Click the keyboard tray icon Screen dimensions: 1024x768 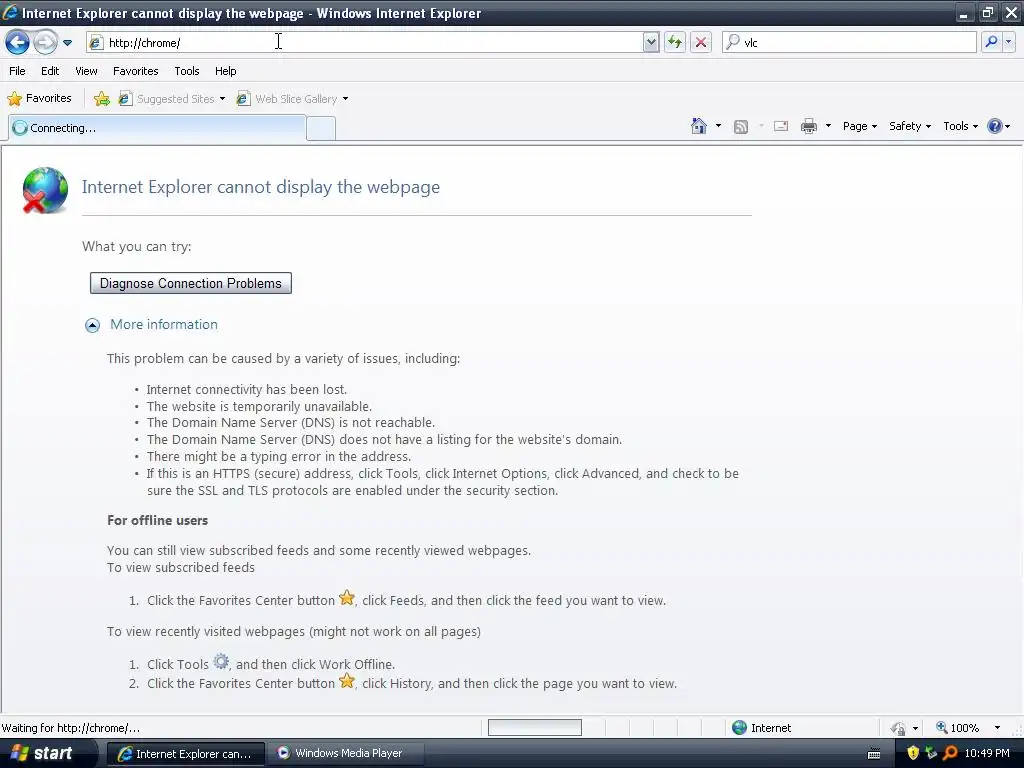[874, 754]
